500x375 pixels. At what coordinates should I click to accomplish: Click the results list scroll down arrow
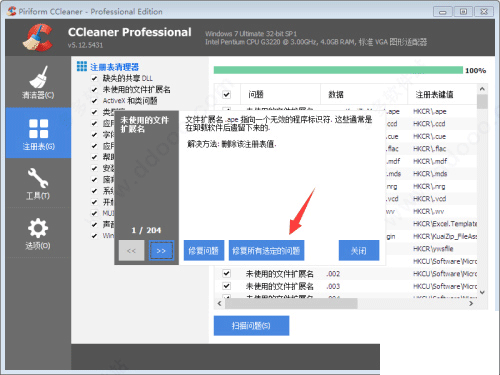click(x=482, y=292)
